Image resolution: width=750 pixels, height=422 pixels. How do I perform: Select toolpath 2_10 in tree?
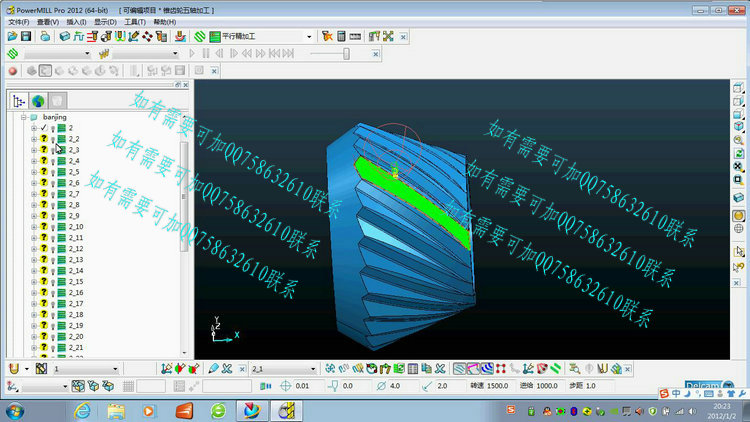coord(76,227)
